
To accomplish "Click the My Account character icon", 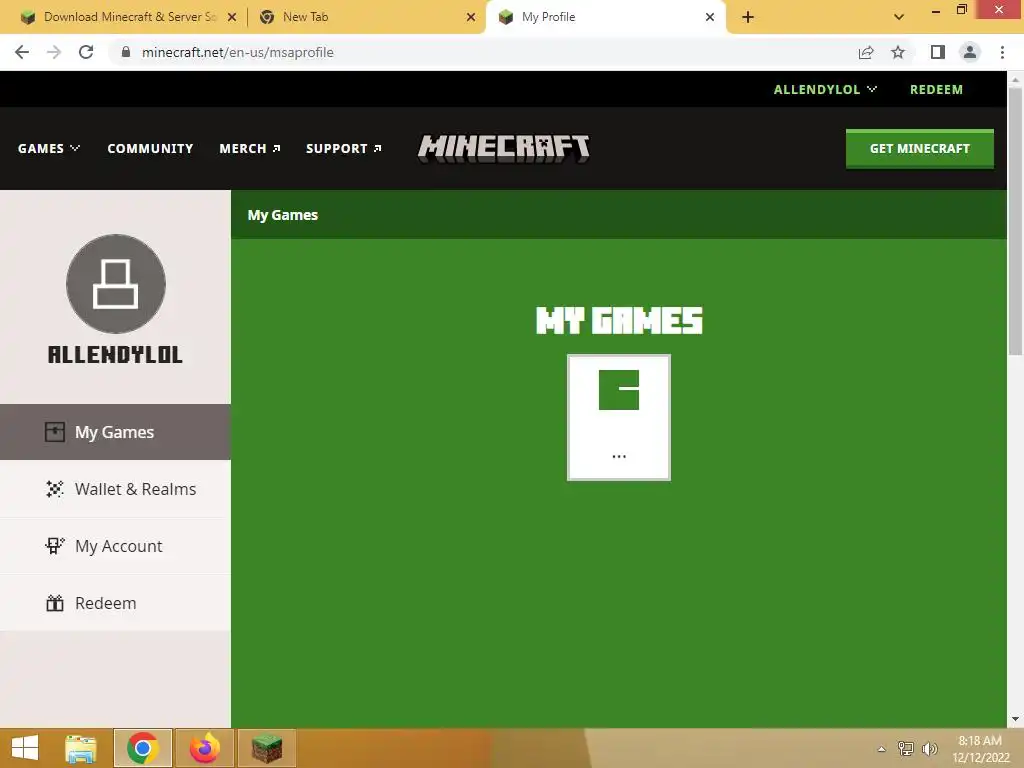I will click(x=55, y=546).
